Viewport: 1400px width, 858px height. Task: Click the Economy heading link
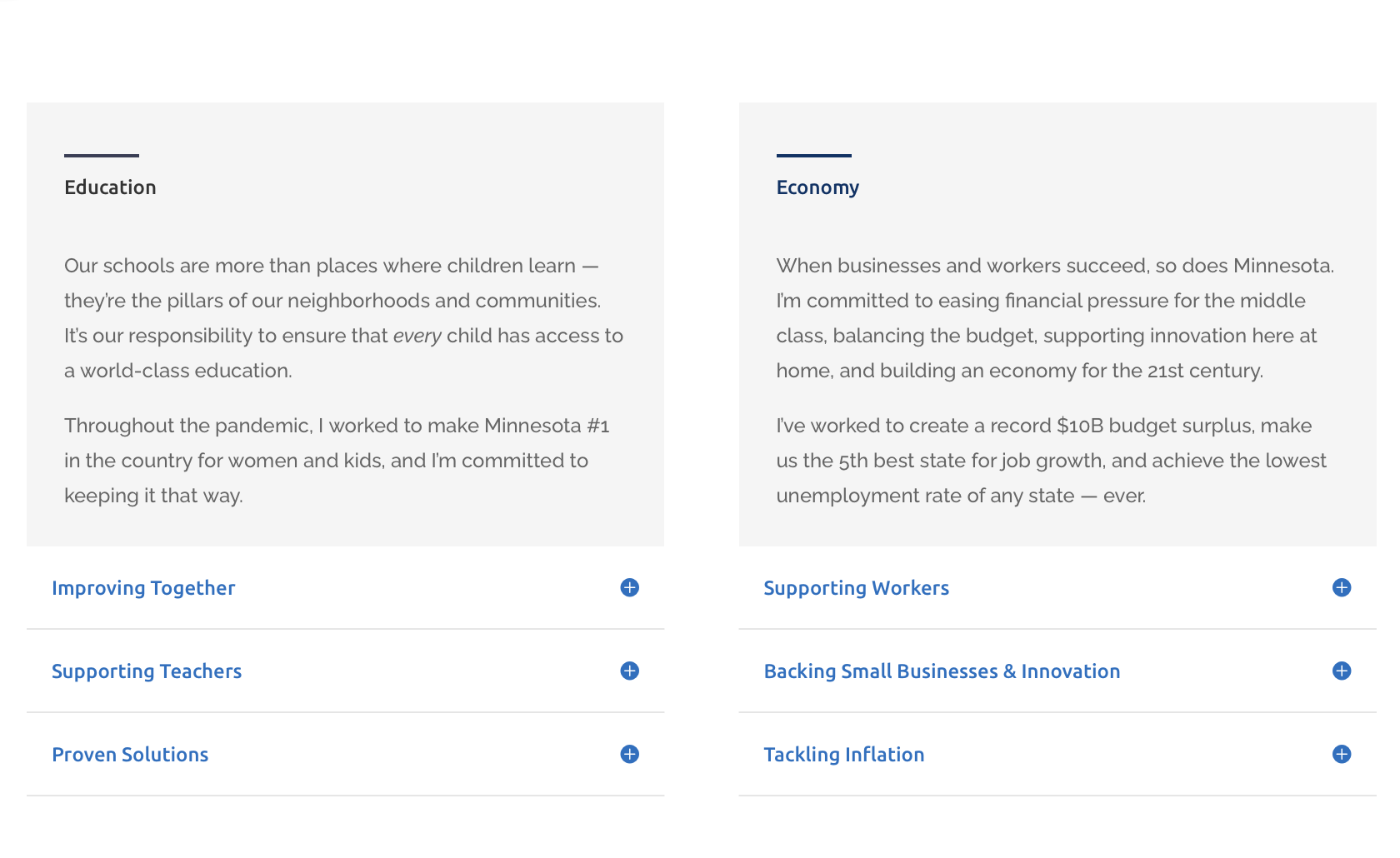(x=817, y=187)
